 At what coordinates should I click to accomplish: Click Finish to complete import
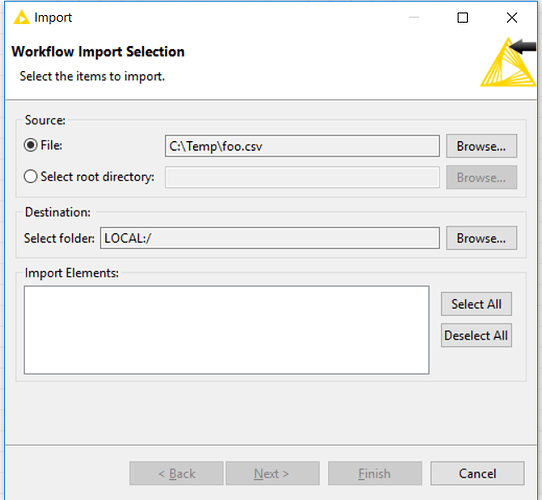(x=375, y=473)
